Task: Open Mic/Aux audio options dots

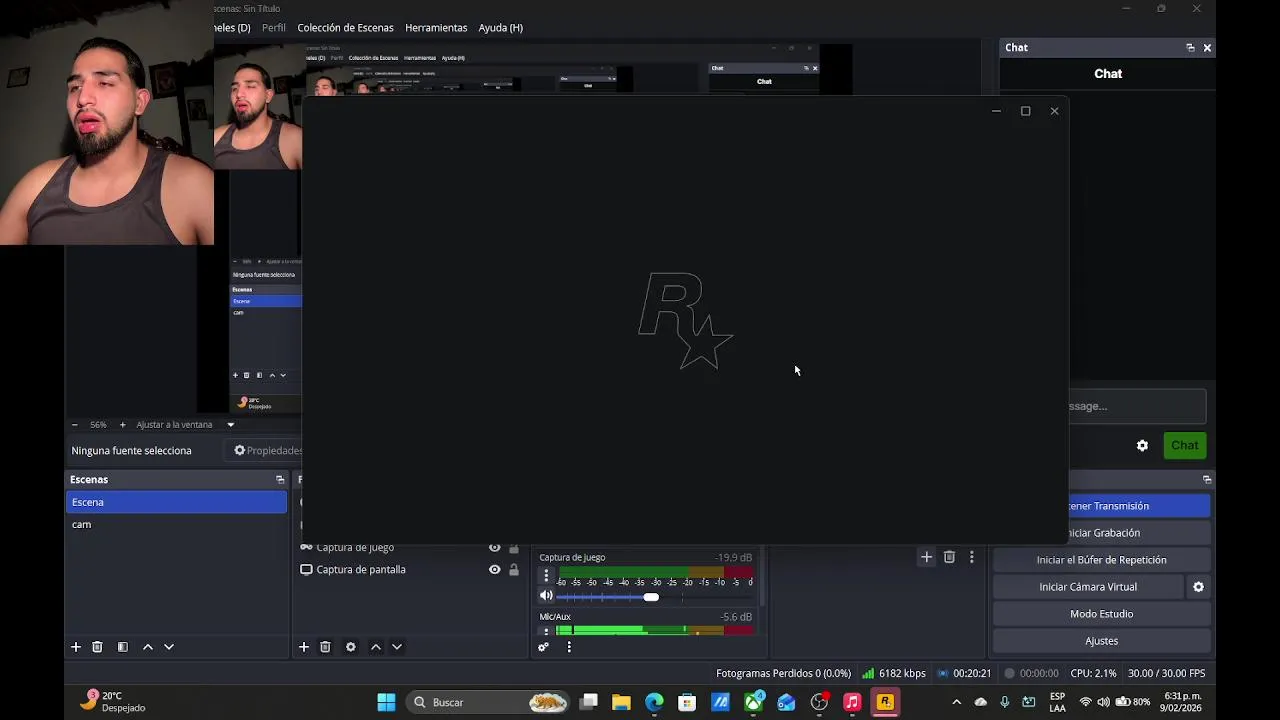Action: coord(546,631)
